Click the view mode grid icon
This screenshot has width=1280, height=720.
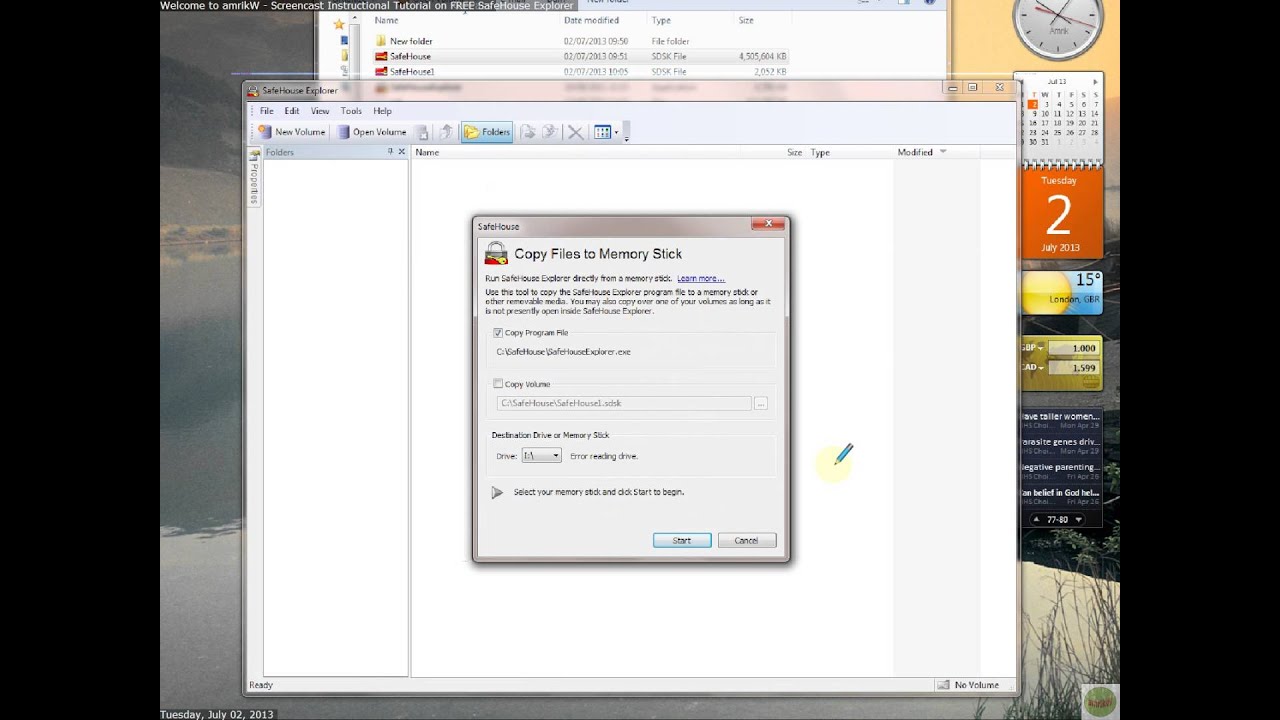click(602, 132)
